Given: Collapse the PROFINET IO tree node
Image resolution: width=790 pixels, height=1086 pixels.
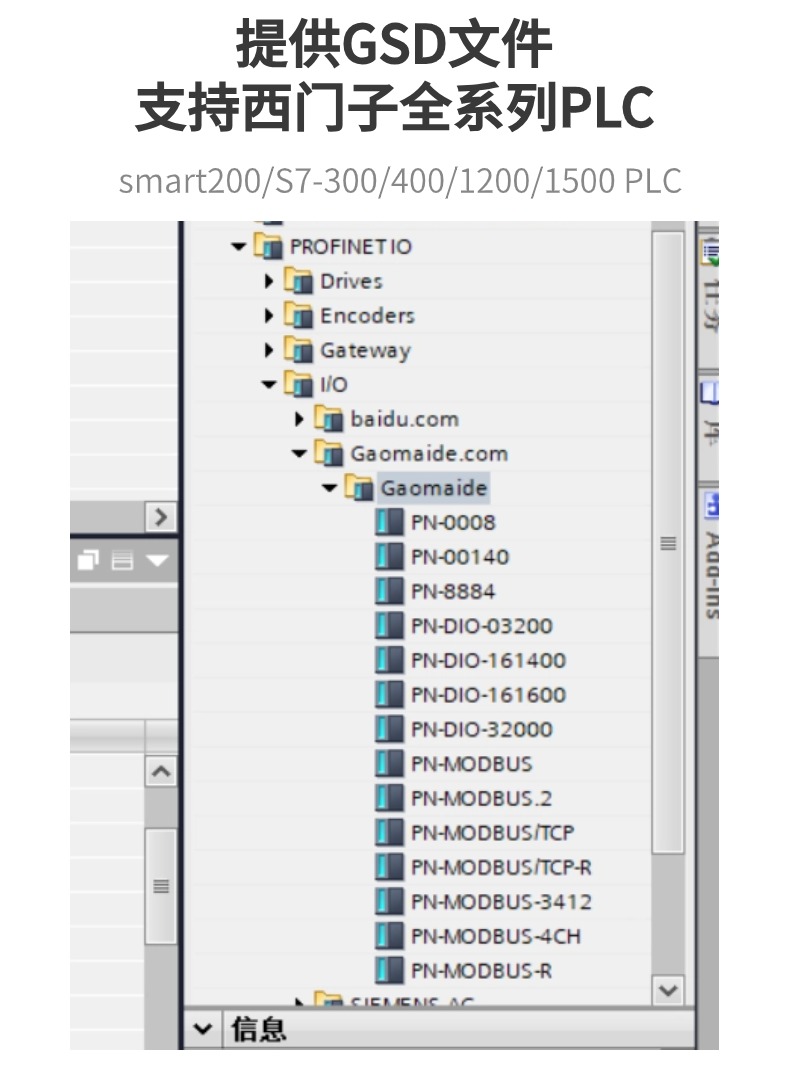Looking at the screenshot, I should (x=239, y=247).
